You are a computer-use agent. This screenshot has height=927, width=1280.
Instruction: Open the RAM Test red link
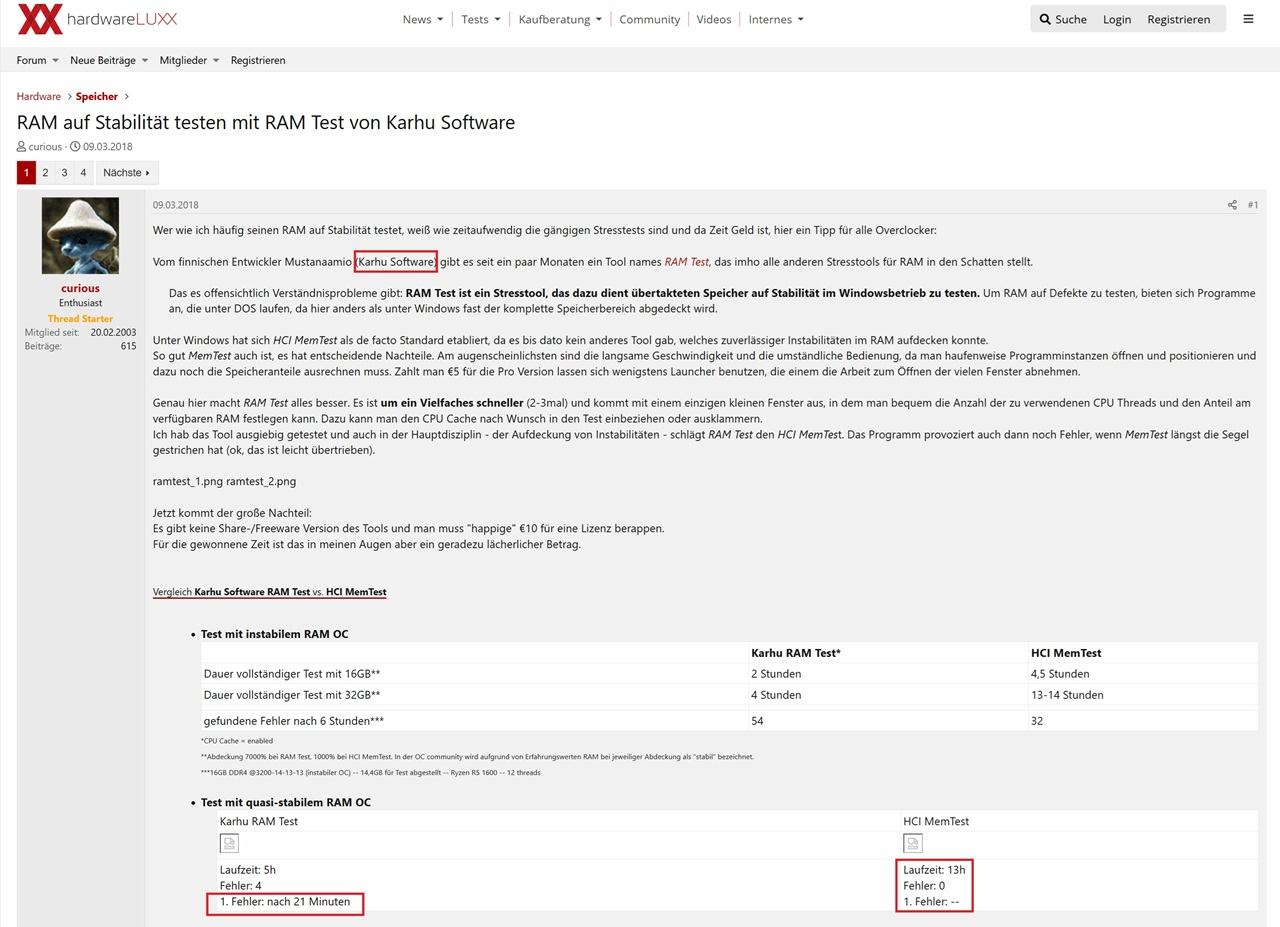(x=687, y=262)
